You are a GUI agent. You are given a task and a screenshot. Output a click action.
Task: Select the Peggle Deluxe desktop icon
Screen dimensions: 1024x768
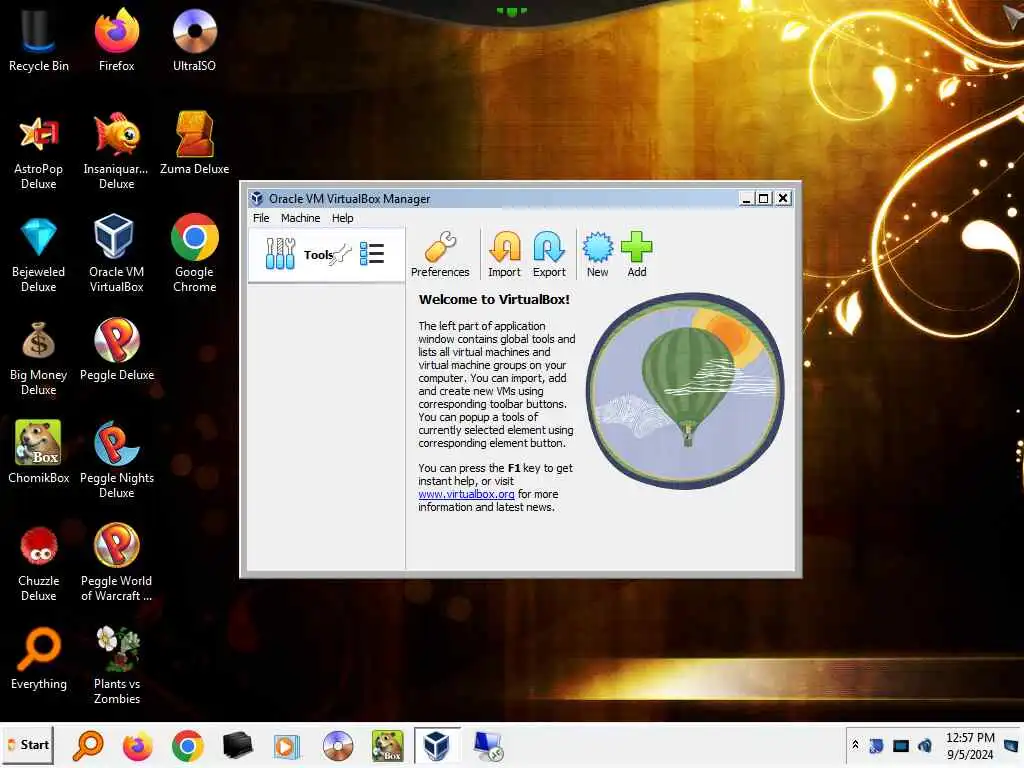point(117,350)
